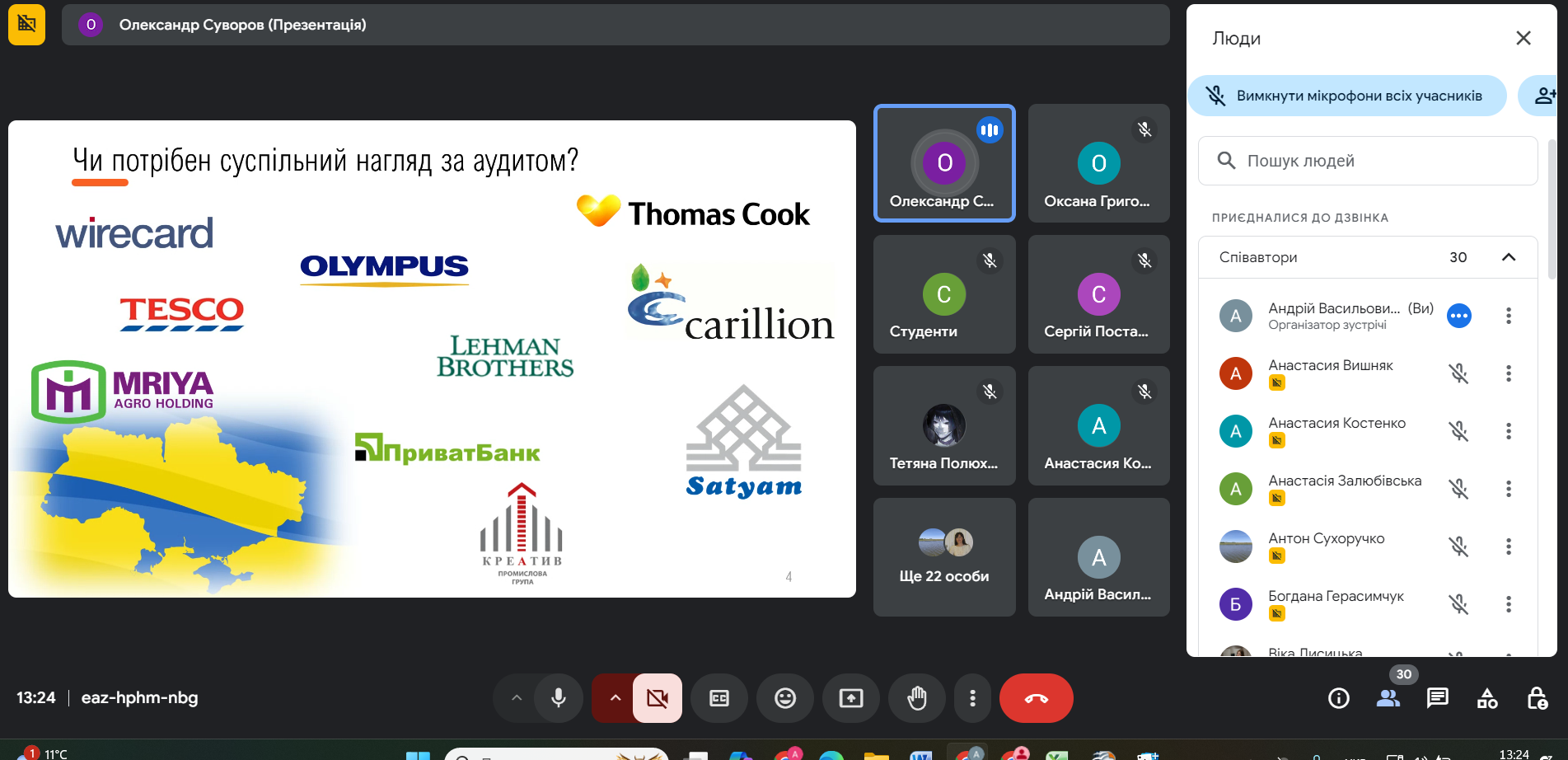Click muted mic icon on Оксана tile
This screenshot has height=760, width=1568.
tap(1144, 129)
